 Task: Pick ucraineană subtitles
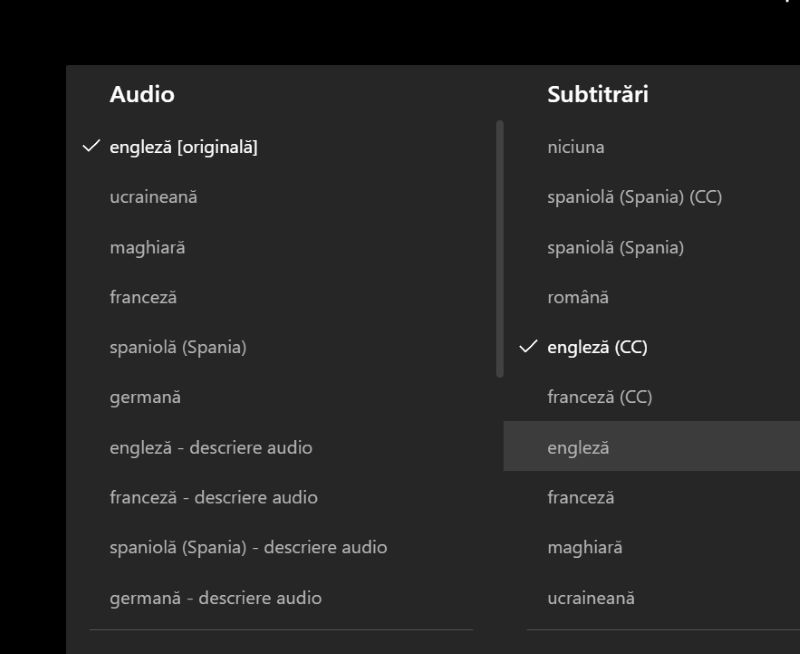[x=591, y=598]
